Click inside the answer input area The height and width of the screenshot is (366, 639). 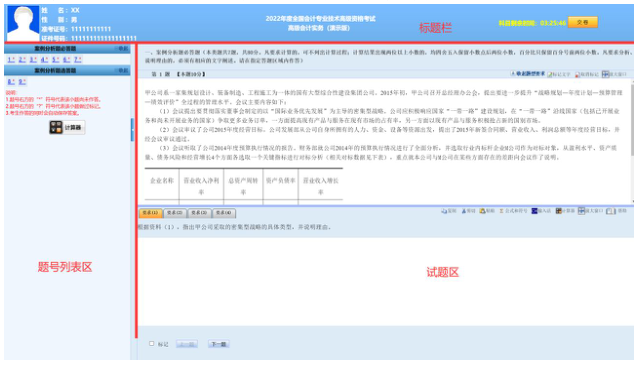[385, 281]
